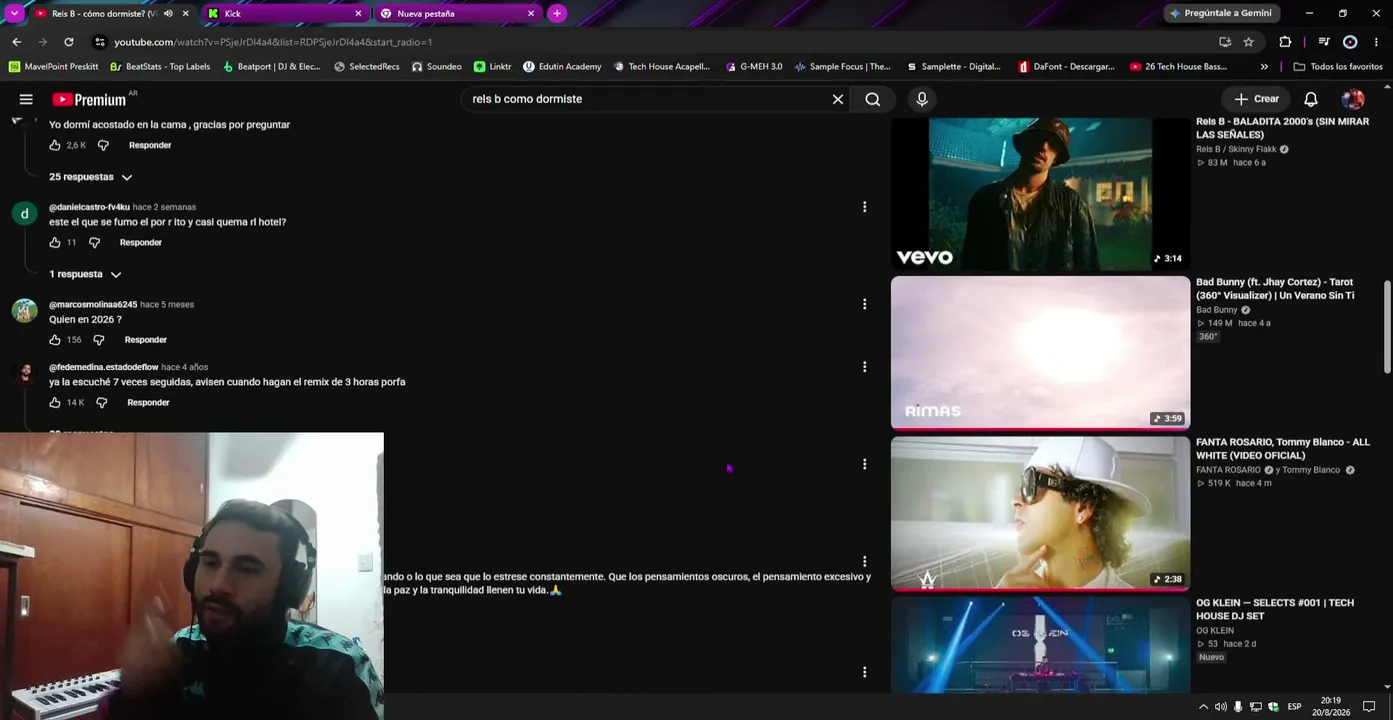Click Pregúntale a Gemini
This screenshot has width=1393, height=720.
[x=1221, y=13]
